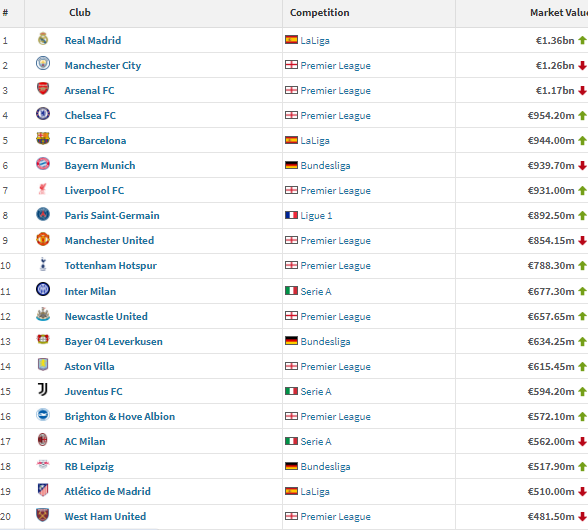The width and height of the screenshot is (588, 530).
Task: Click the Bayern Munich logo icon
Action: coord(43,164)
